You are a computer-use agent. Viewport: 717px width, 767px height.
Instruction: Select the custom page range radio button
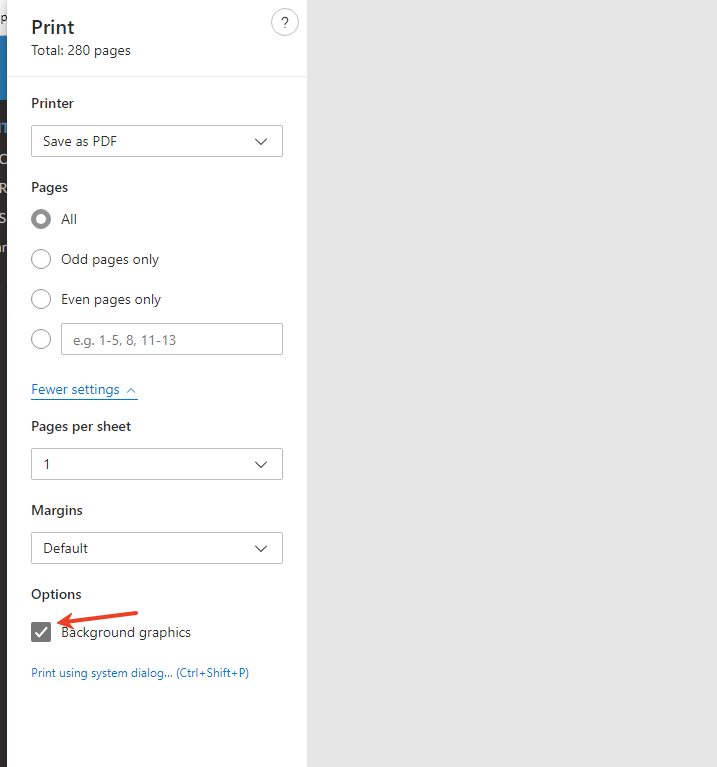click(41, 339)
